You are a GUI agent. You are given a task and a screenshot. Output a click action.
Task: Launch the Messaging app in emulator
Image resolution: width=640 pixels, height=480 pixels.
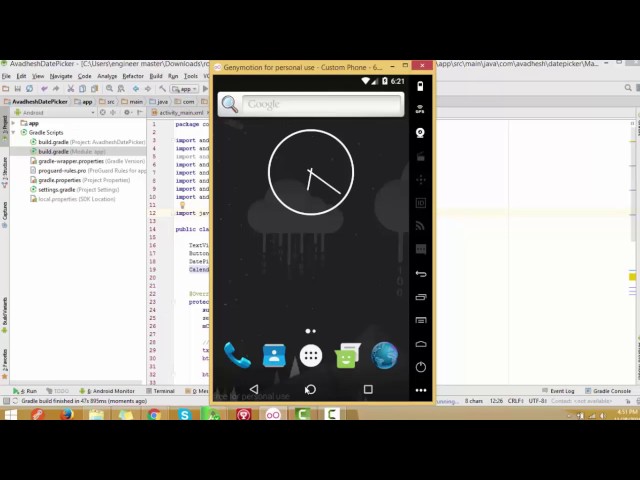click(347, 355)
